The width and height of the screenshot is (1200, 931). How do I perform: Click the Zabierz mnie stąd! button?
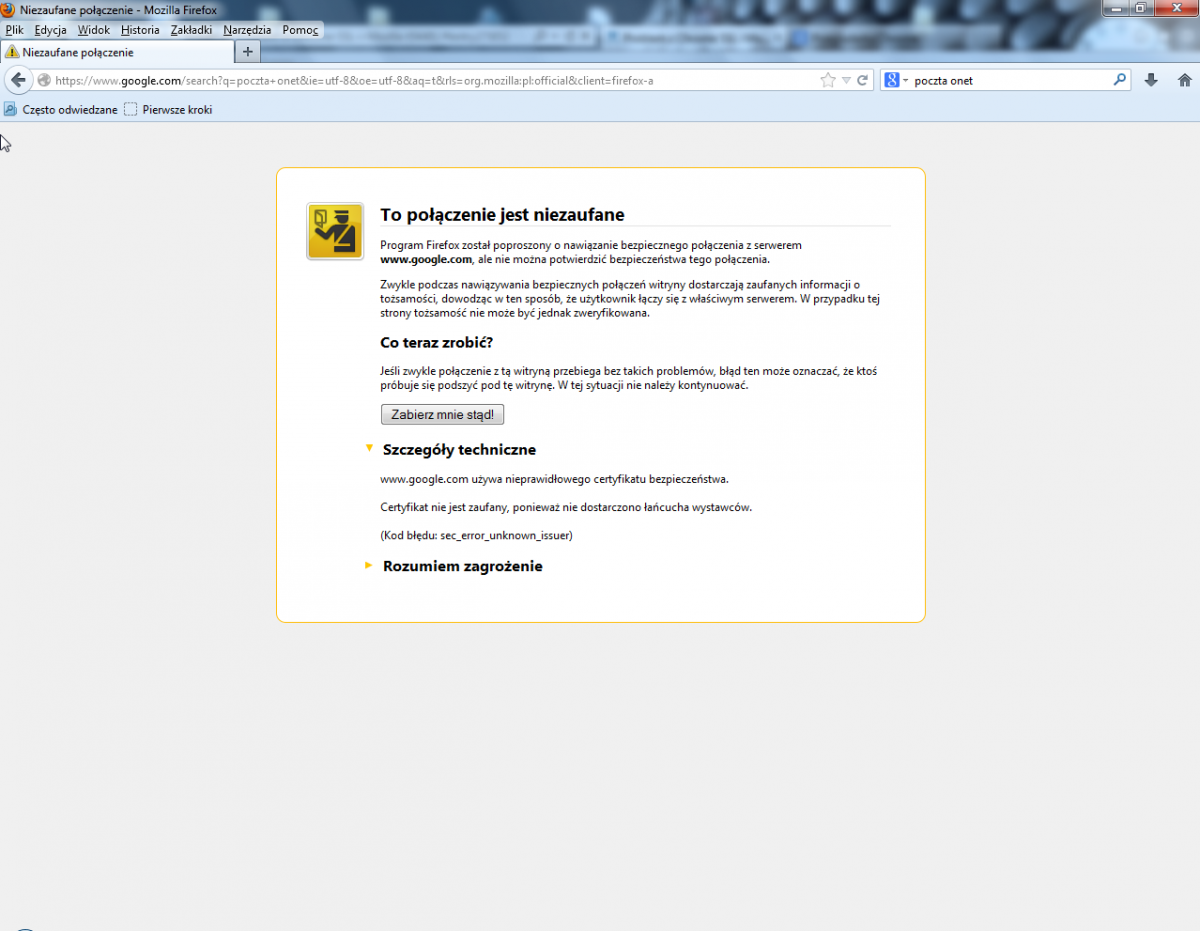[442, 414]
